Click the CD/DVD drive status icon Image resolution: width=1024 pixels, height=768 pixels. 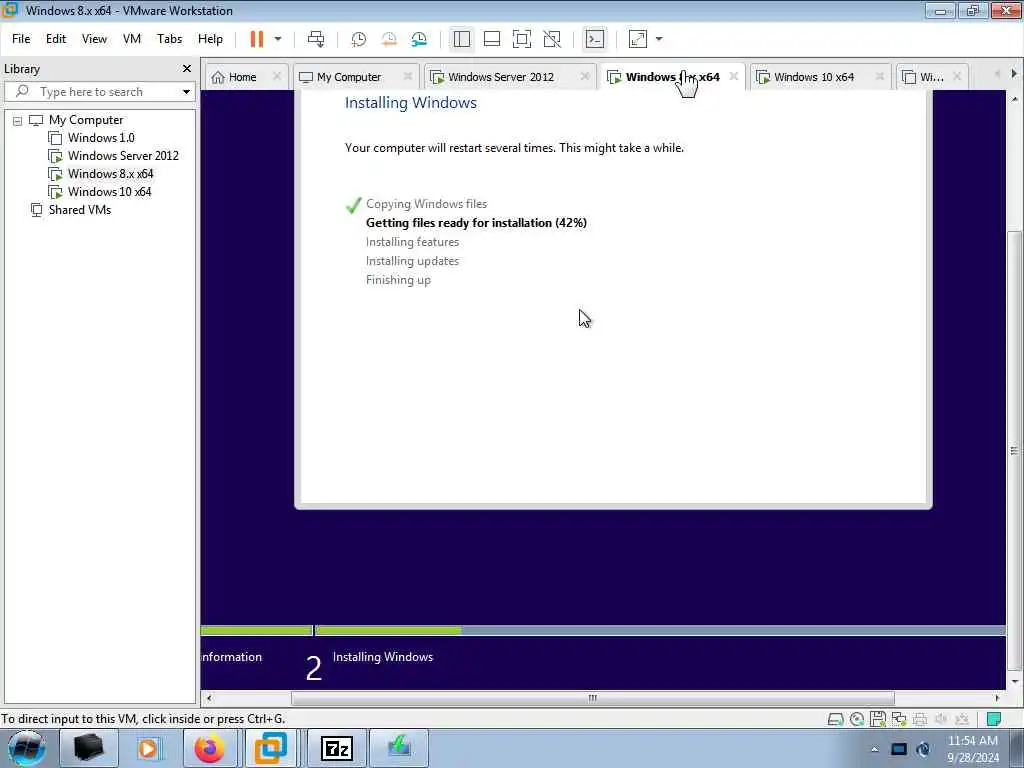click(x=857, y=720)
